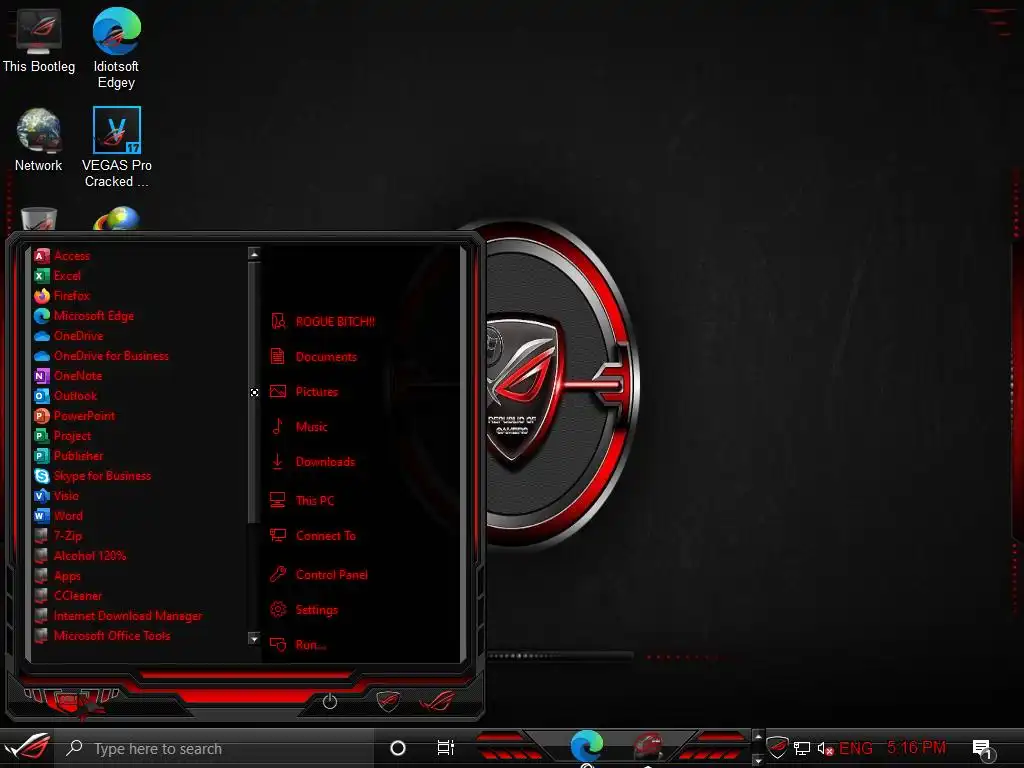Image resolution: width=1024 pixels, height=768 pixels.
Task: Open the notification center icon
Action: [x=983, y=750]
